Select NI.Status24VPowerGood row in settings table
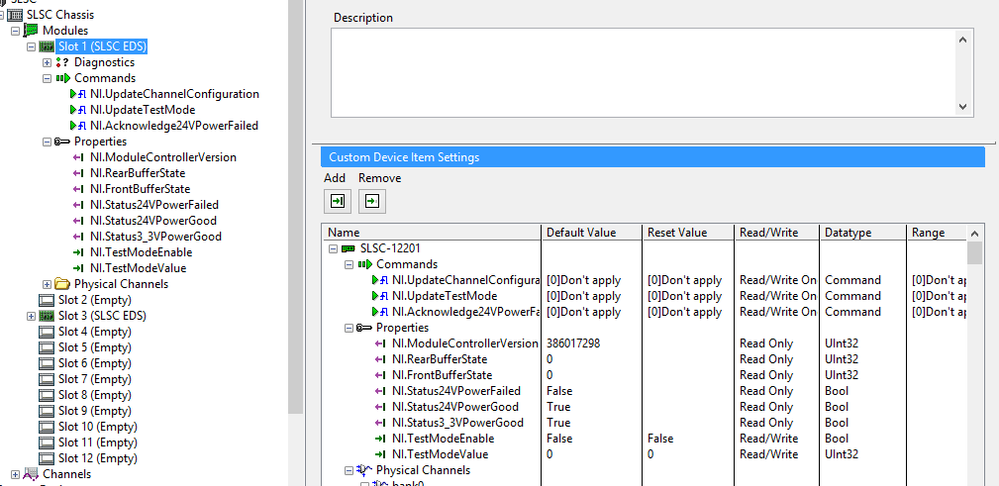 [455, 407]
